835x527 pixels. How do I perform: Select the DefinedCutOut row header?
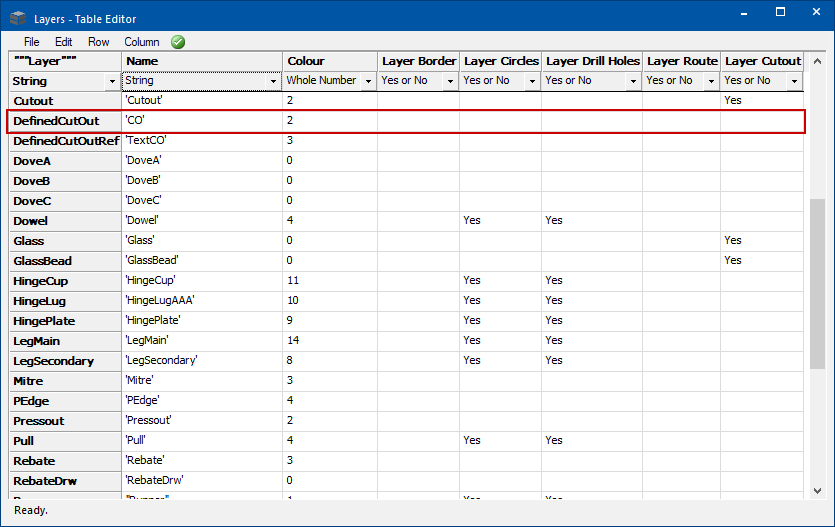[64, 121]
